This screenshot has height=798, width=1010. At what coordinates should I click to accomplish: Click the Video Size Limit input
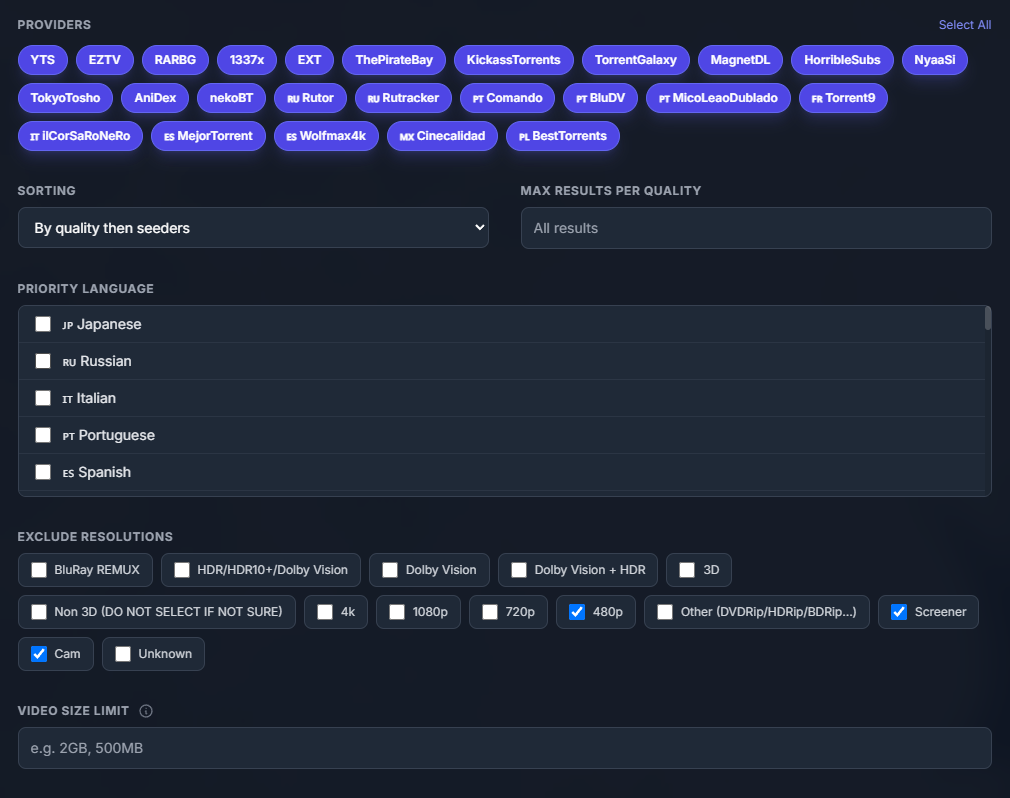pos(504,748)
